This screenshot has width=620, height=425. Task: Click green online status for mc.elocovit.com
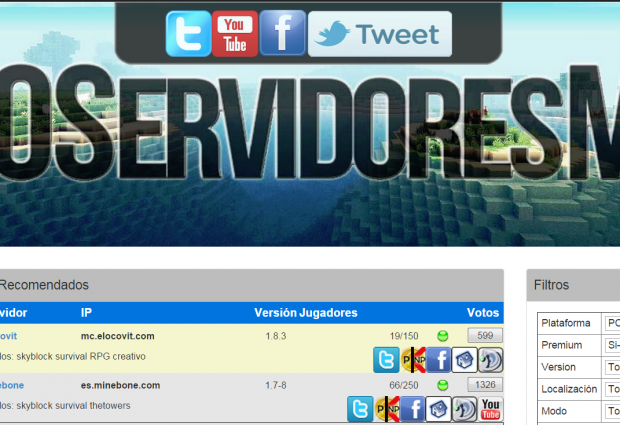(443, 336)
